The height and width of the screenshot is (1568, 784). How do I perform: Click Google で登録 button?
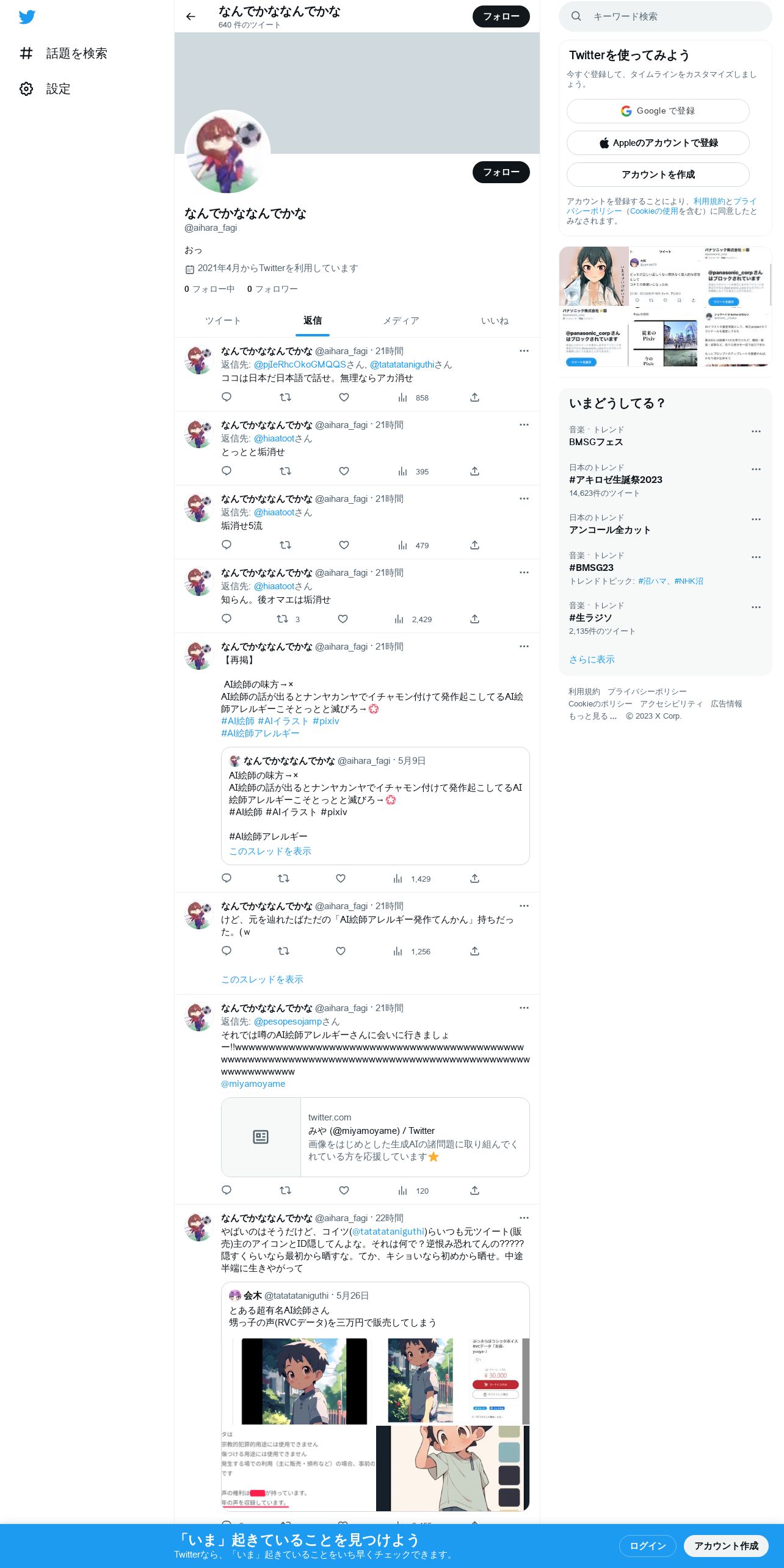tap(658, 111)
